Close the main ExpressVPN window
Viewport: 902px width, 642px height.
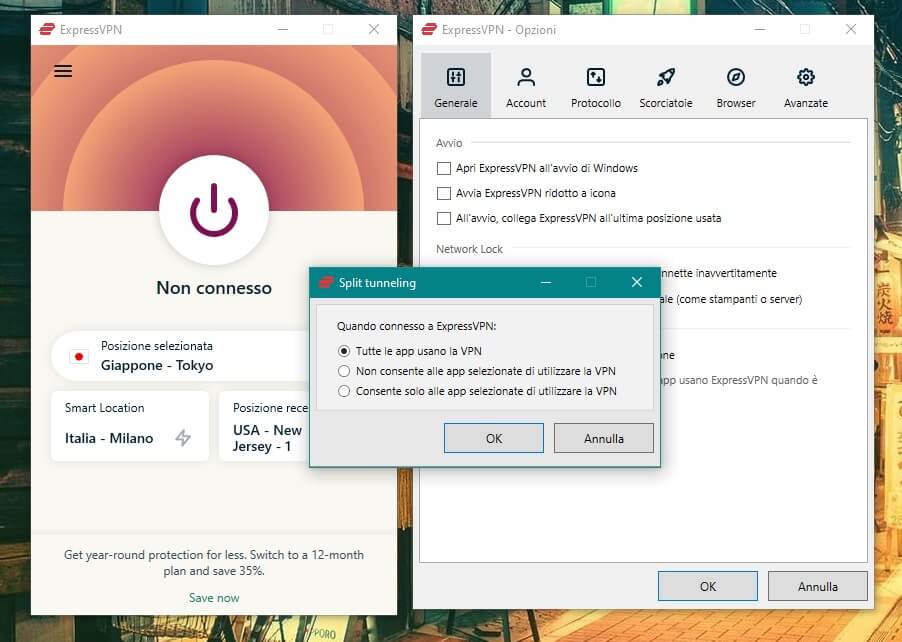[374, 29]
